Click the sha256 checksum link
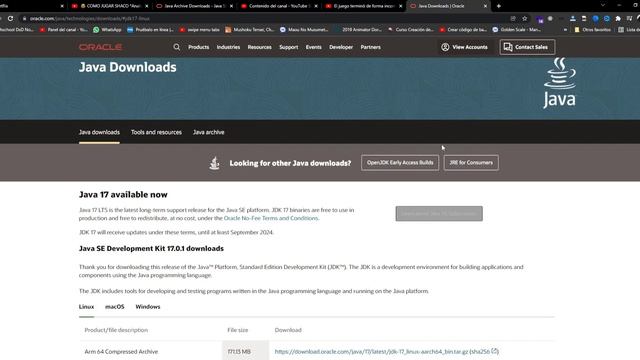Image resolution: width=640 pixels, height=360 pixels. click(x=481, y=351)
